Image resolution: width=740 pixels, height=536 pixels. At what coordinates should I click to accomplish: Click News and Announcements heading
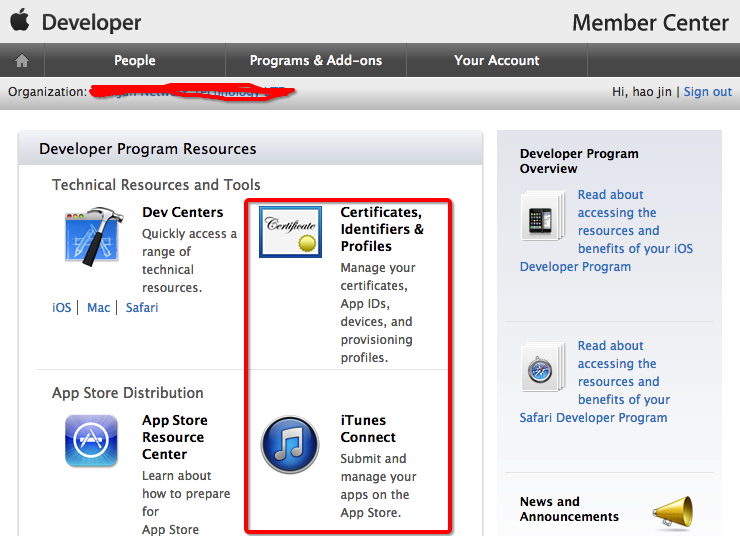pyautogui.click(x=569, y=509)
